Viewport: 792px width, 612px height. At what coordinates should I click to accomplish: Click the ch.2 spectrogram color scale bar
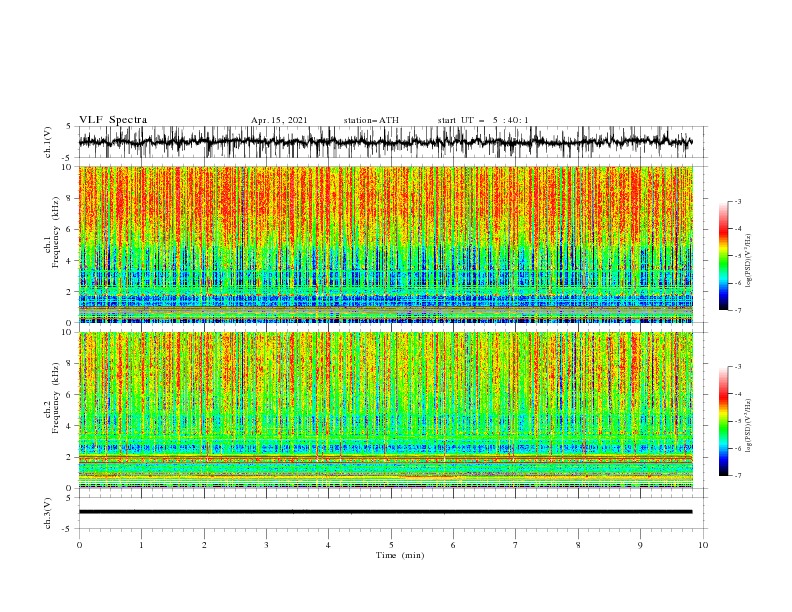pos(723,421)
